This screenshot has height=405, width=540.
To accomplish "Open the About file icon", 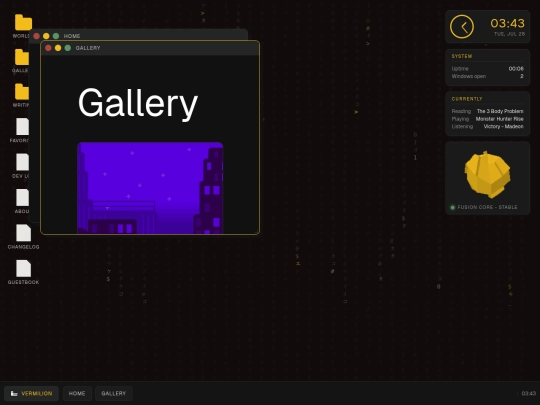I will [x=22, y=197].
